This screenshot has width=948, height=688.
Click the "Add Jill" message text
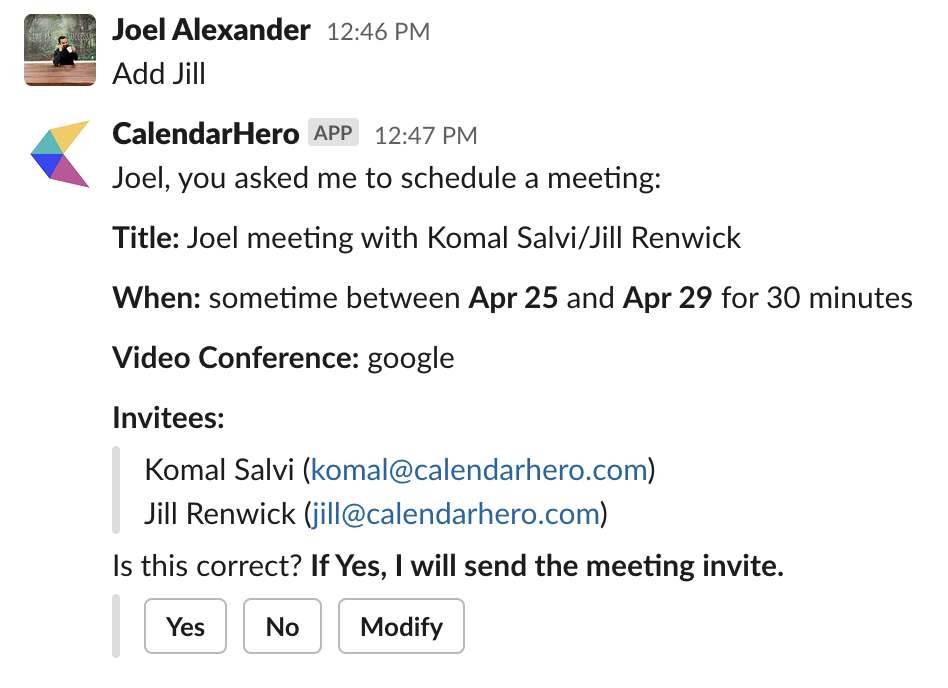(159, 74)
